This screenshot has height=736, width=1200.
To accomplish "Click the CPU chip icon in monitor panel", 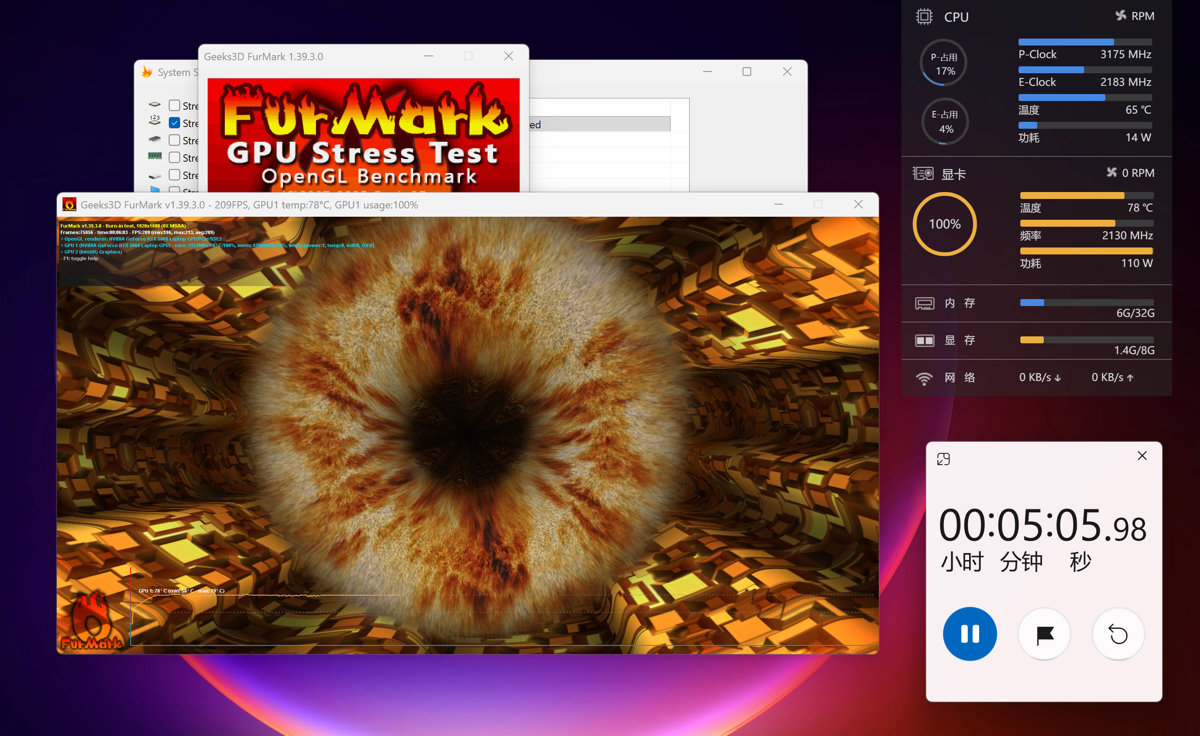I will [x=925, y=16].
